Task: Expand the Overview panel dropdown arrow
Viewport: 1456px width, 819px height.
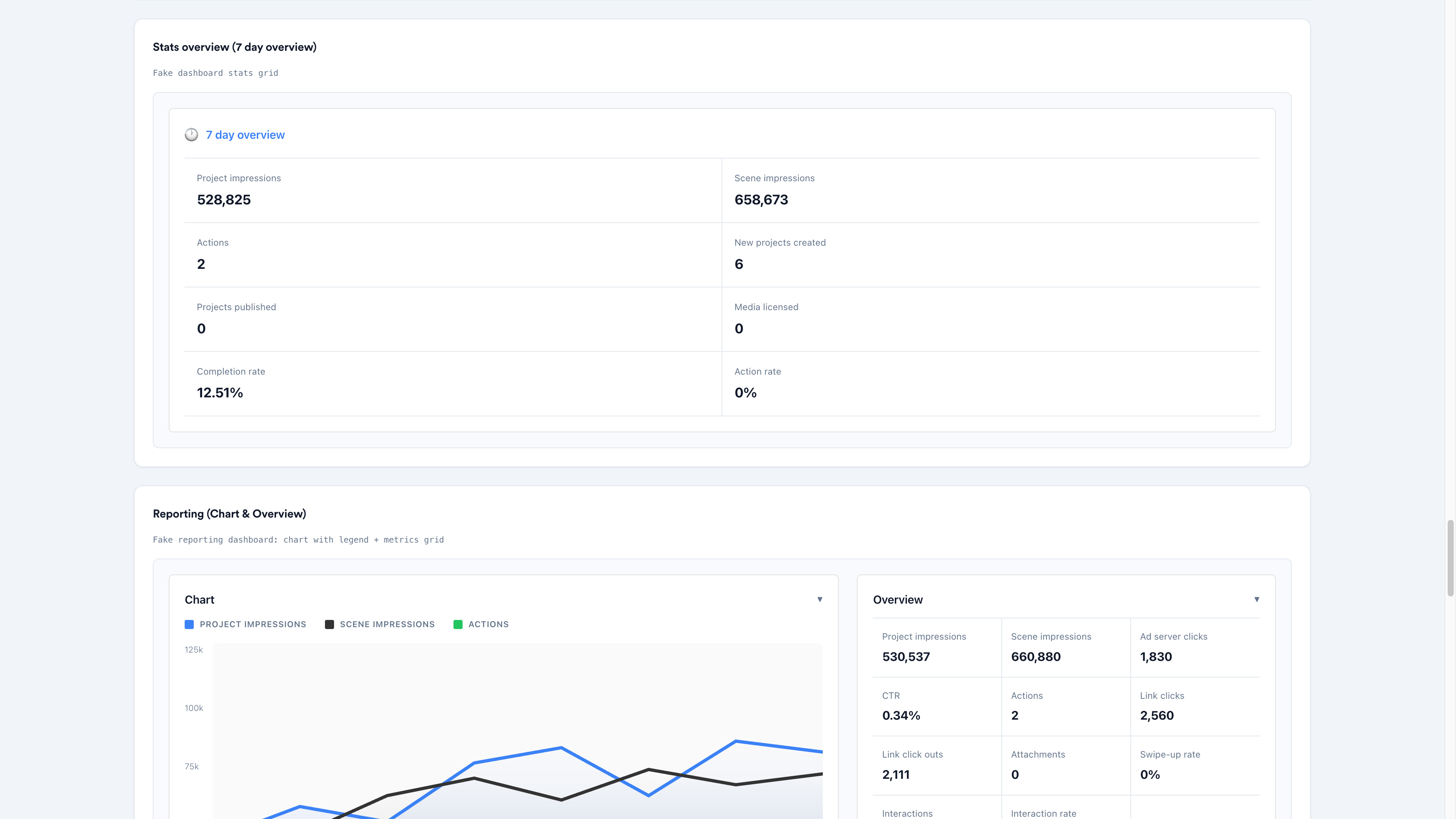Action: (x=1257, y=599)
